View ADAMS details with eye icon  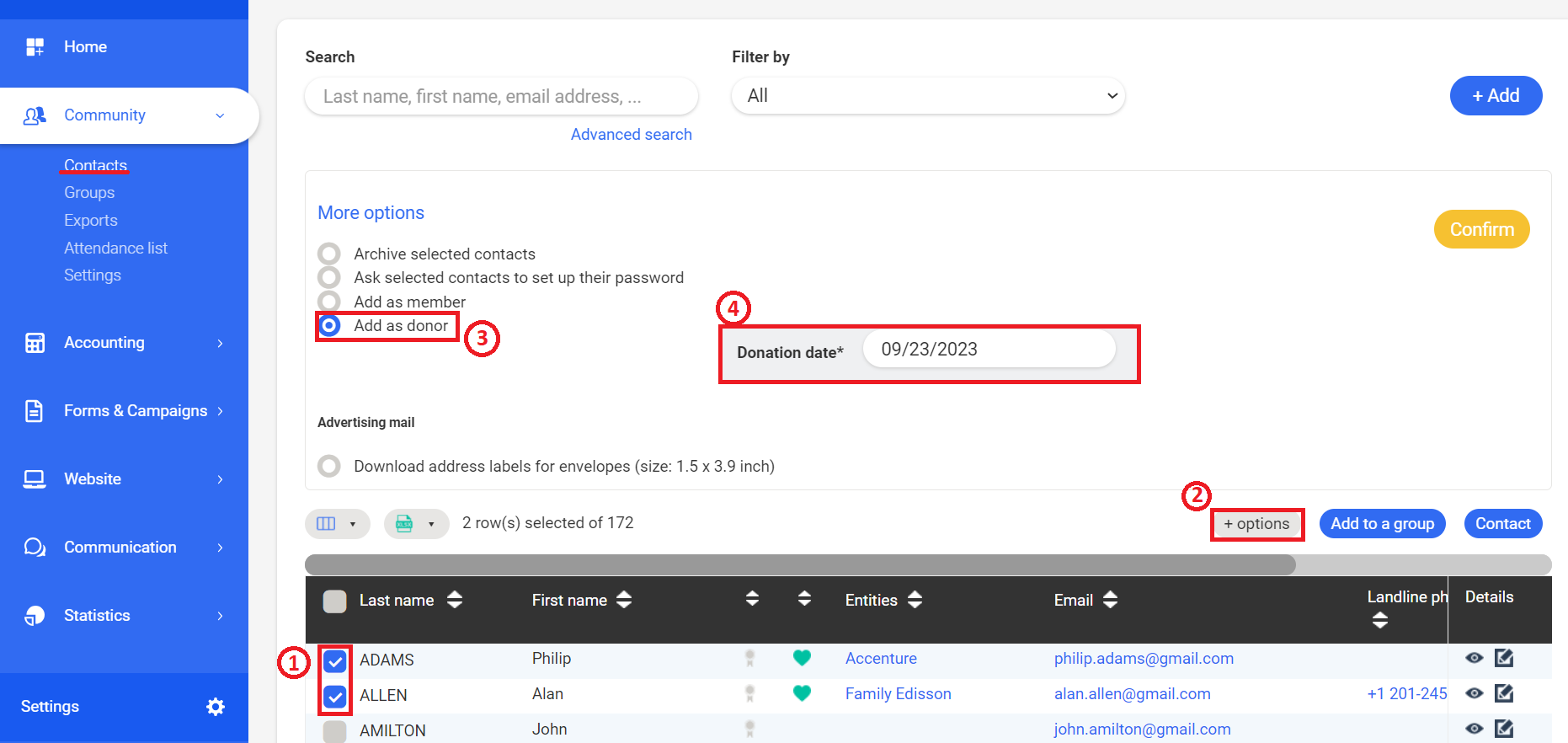pyautogui.click(x=1474, y=658)
